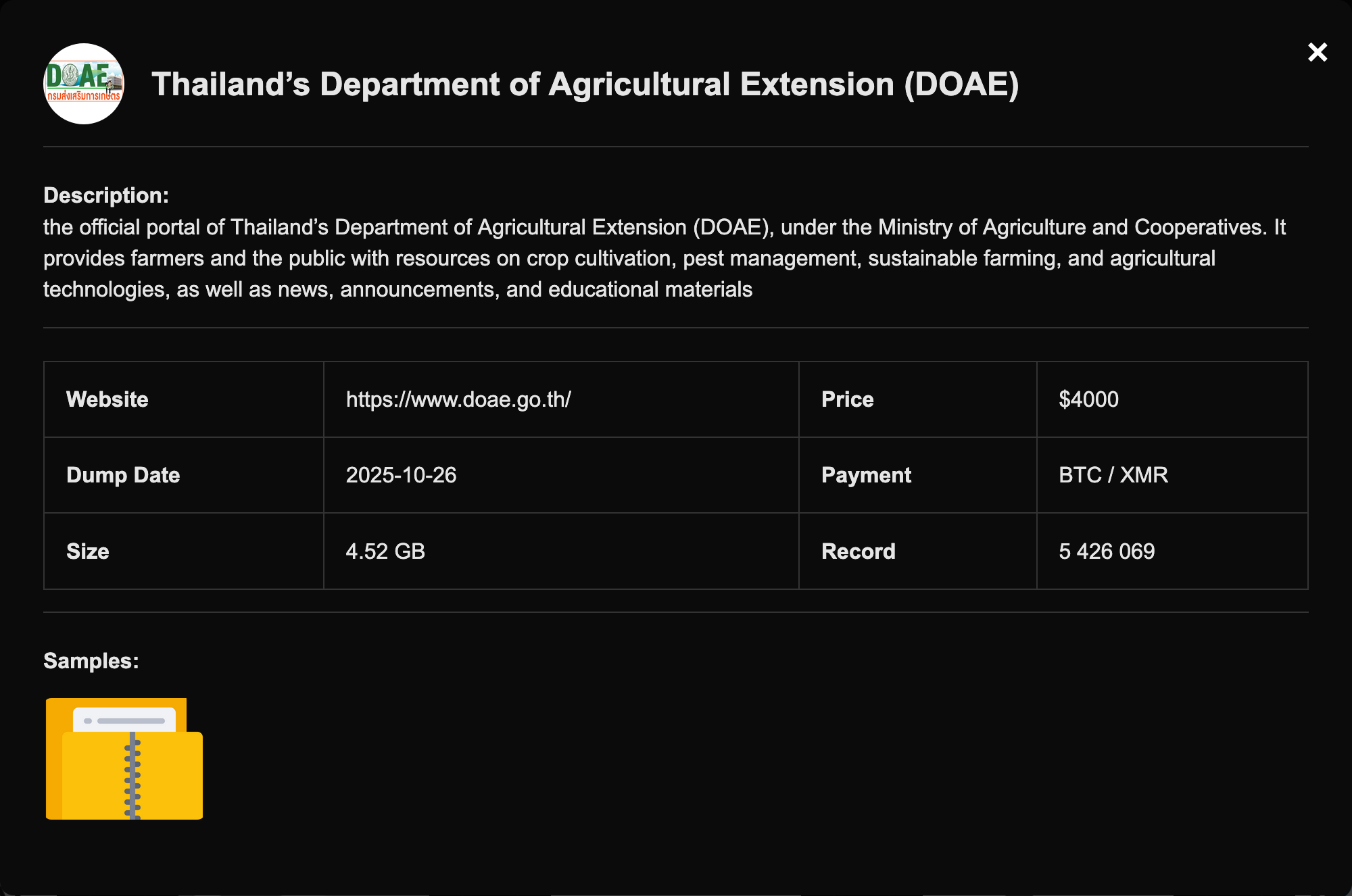Click the BTC / XMR payment value
The height and width of the screenshot is (896, 1352).
[x=1113, y=475]
